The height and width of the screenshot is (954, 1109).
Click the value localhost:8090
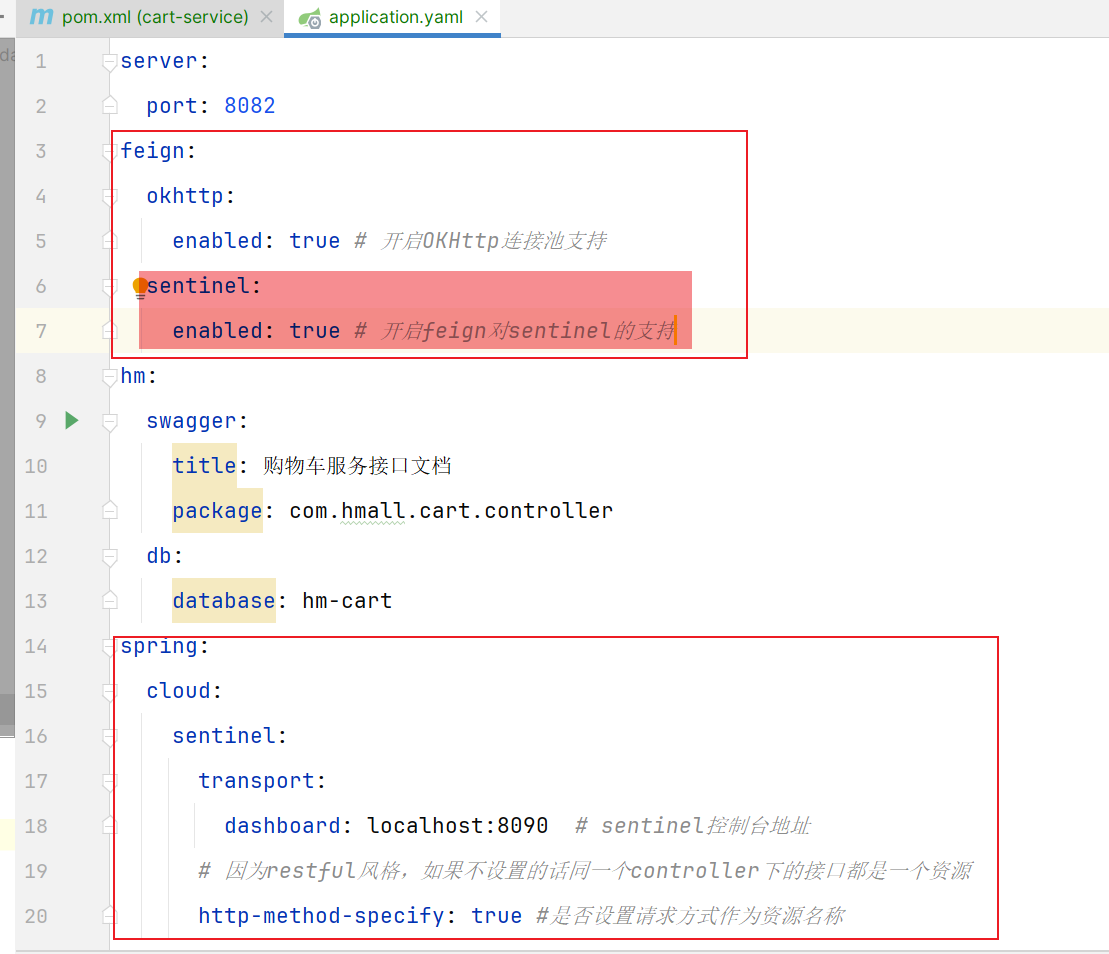pos(458,826)
